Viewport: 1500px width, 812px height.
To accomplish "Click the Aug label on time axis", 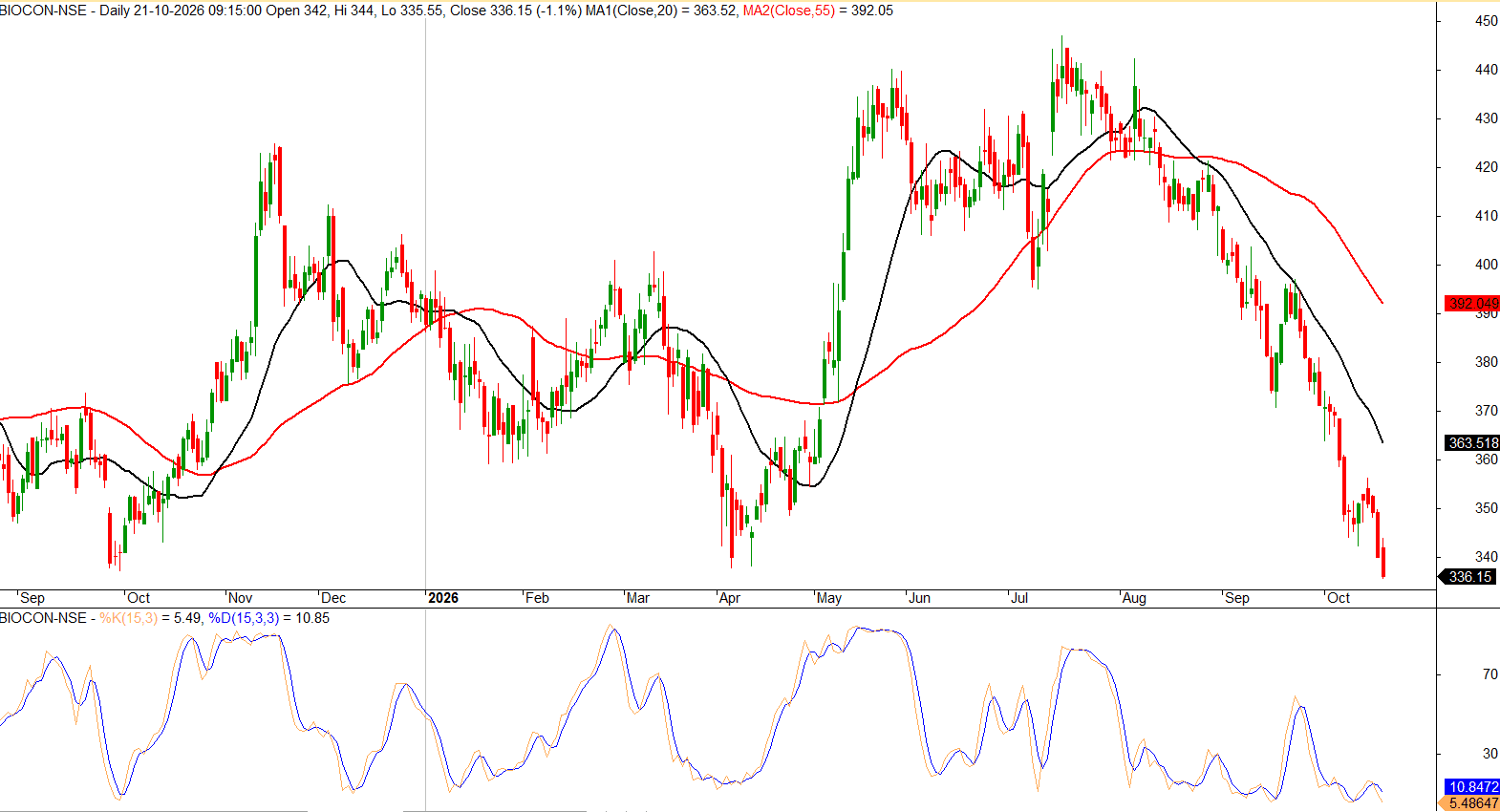I will point(1134,598).
